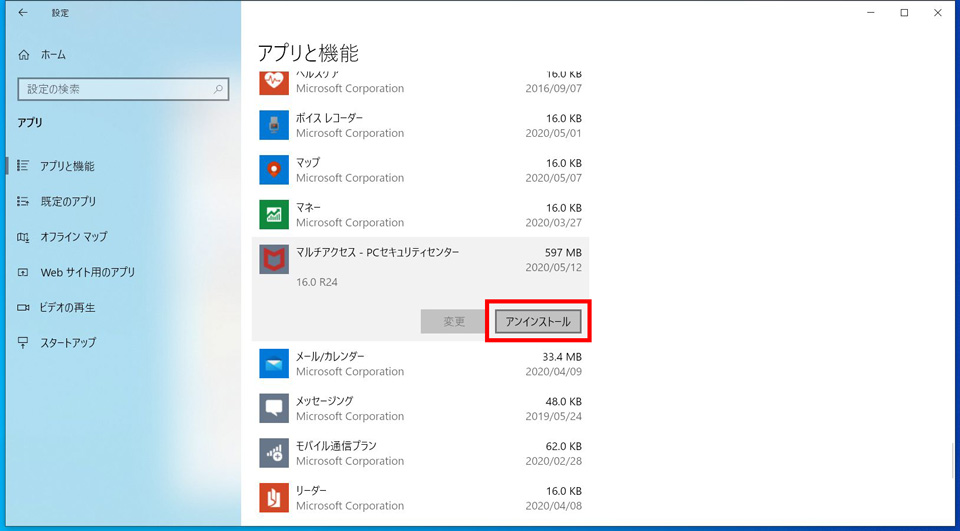
Task: Click the McAfee shield icon
Action: click(274, 260)
